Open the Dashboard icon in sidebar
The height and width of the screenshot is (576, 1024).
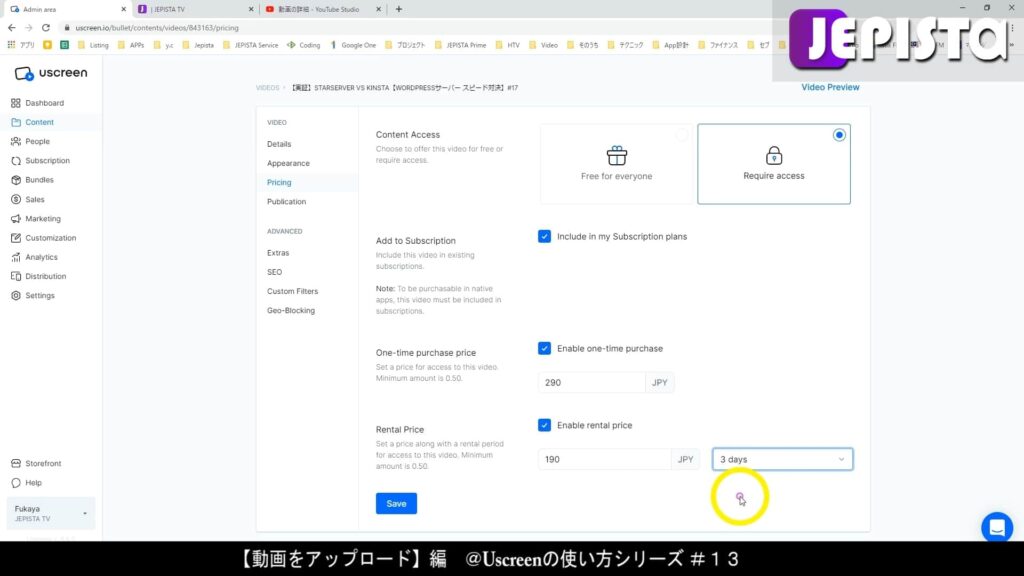16,103
